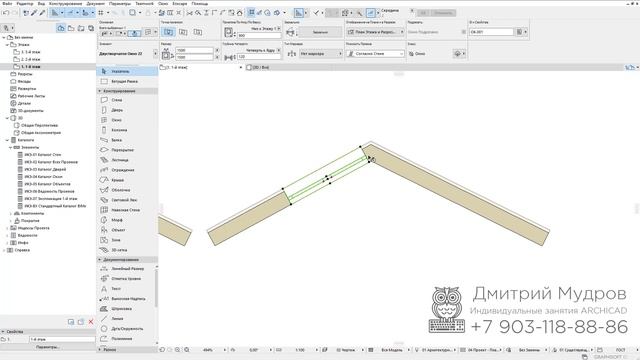
Task: Select the Beam (Балка) tool
Action: click(x=127, y=140)
